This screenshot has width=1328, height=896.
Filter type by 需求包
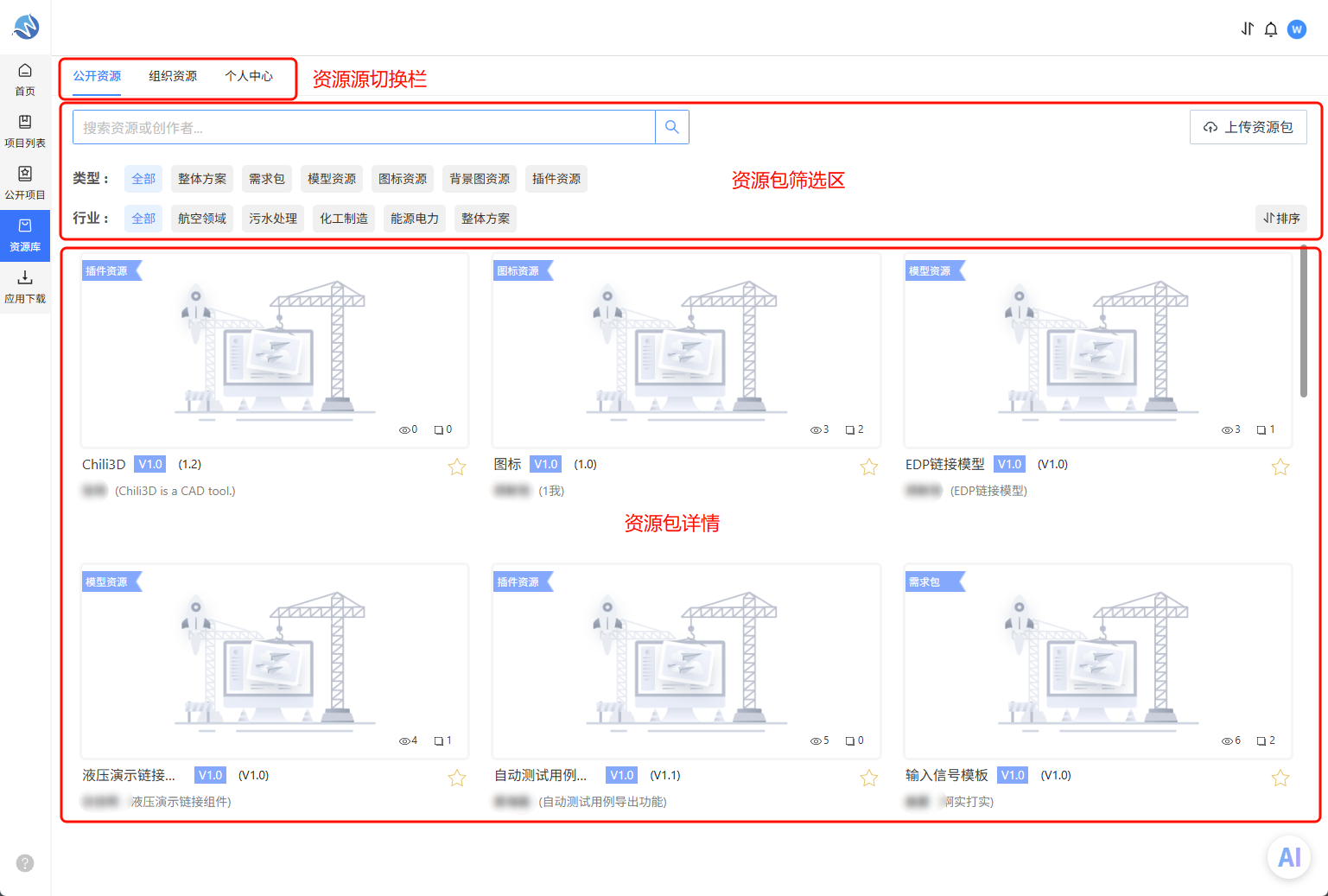click(267, 179)
